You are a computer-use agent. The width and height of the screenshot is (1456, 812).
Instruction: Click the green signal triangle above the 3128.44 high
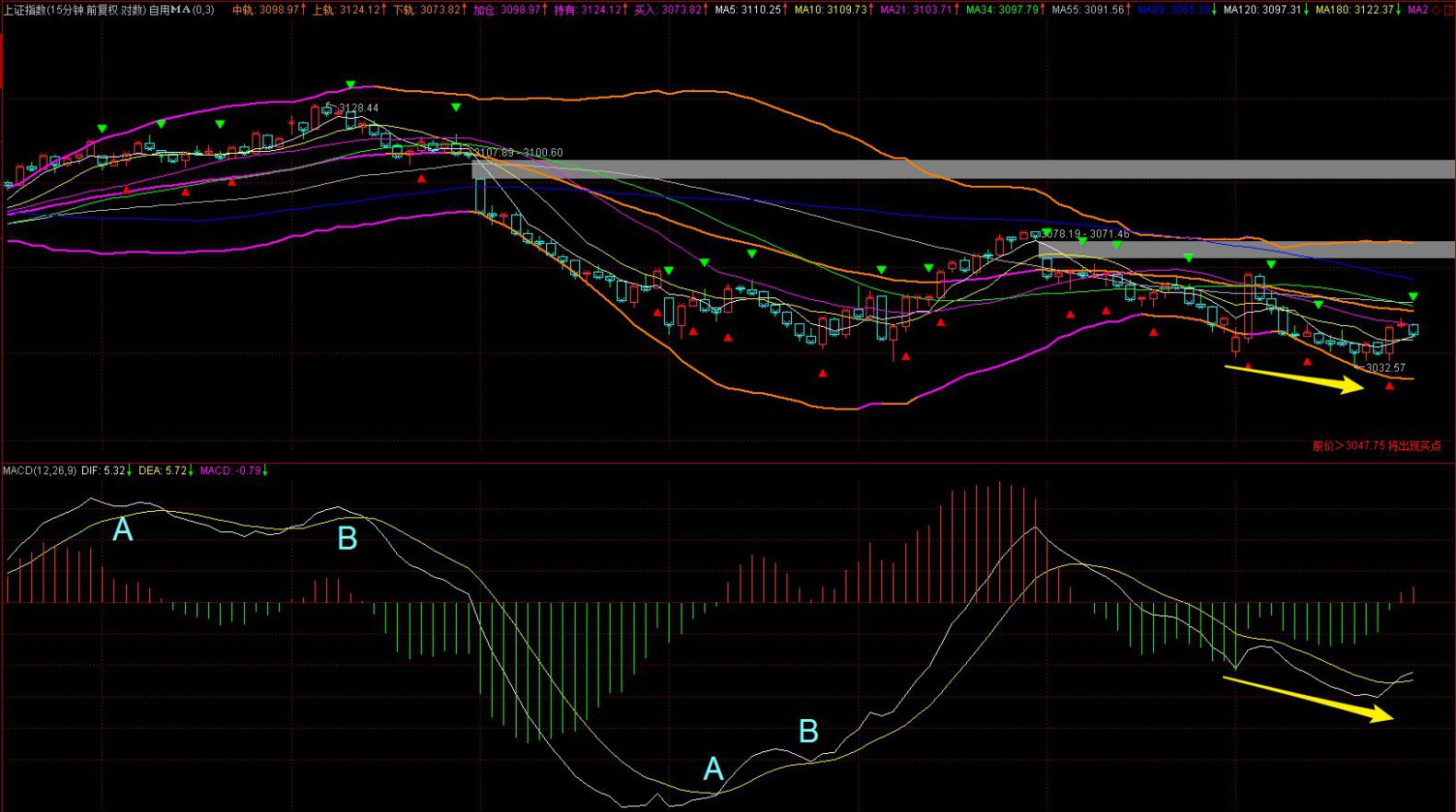click(x=350, y=85)
